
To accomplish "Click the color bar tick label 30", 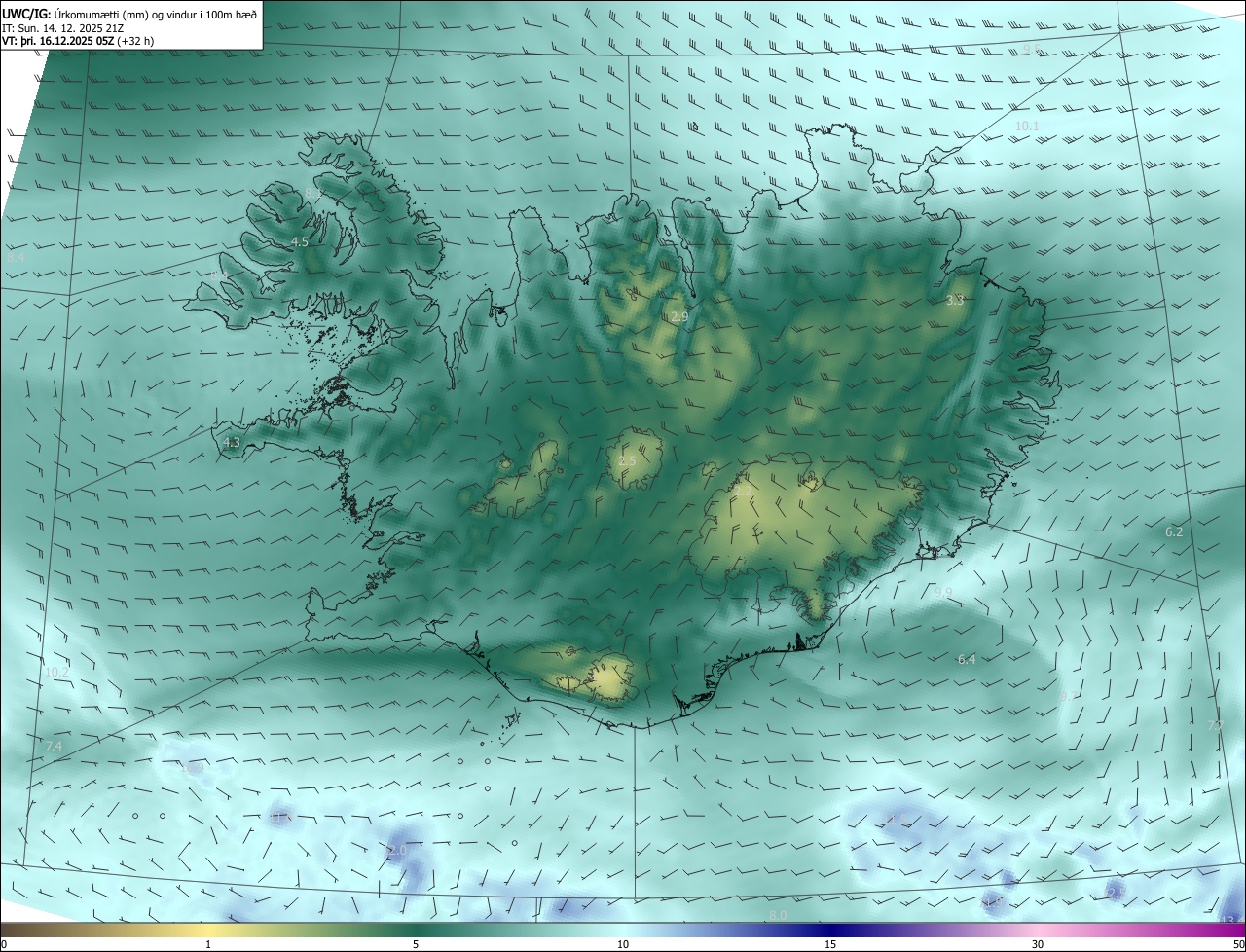I will [x=1038, y=944].
